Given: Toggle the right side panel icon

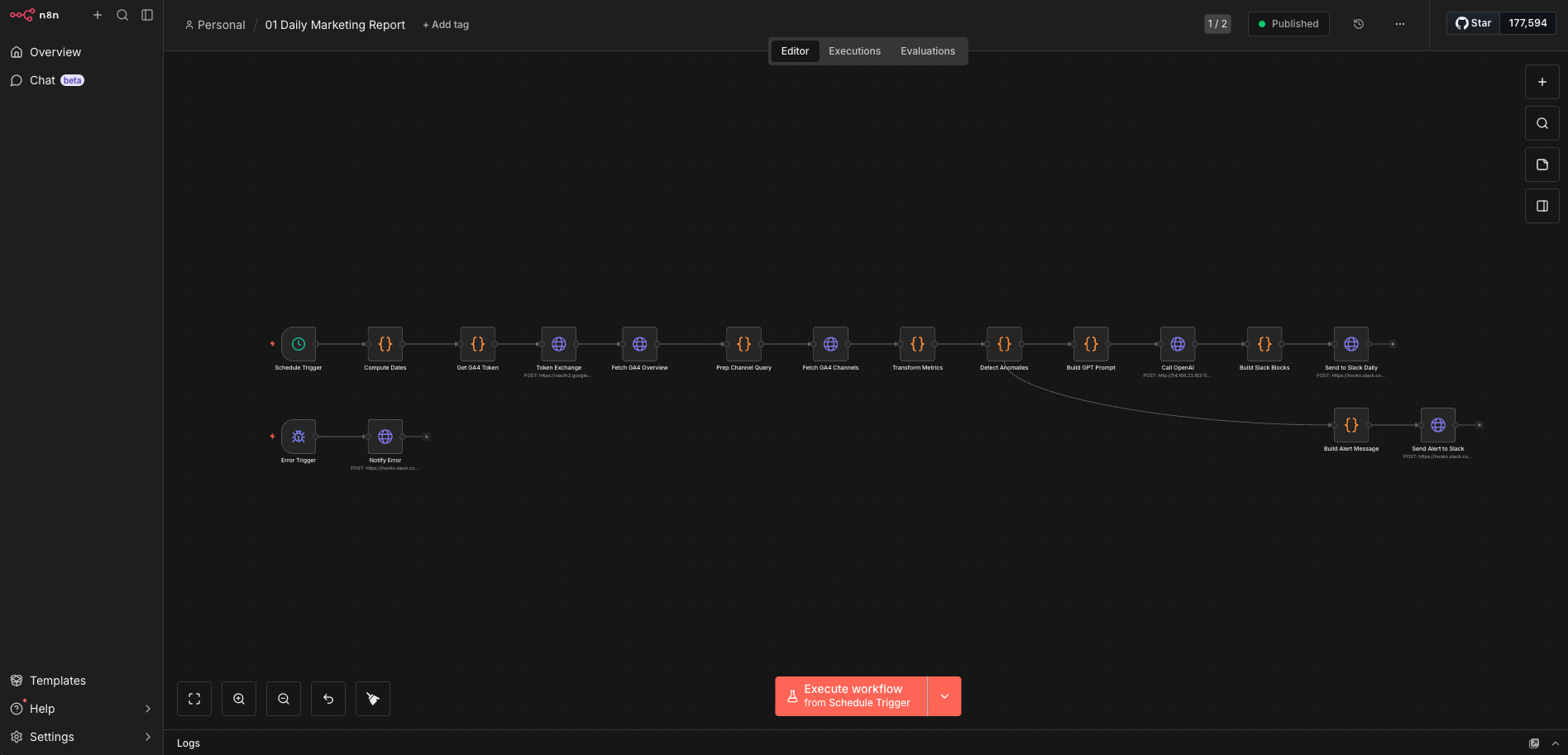Looking at the screenshot, I should 1542,206.
